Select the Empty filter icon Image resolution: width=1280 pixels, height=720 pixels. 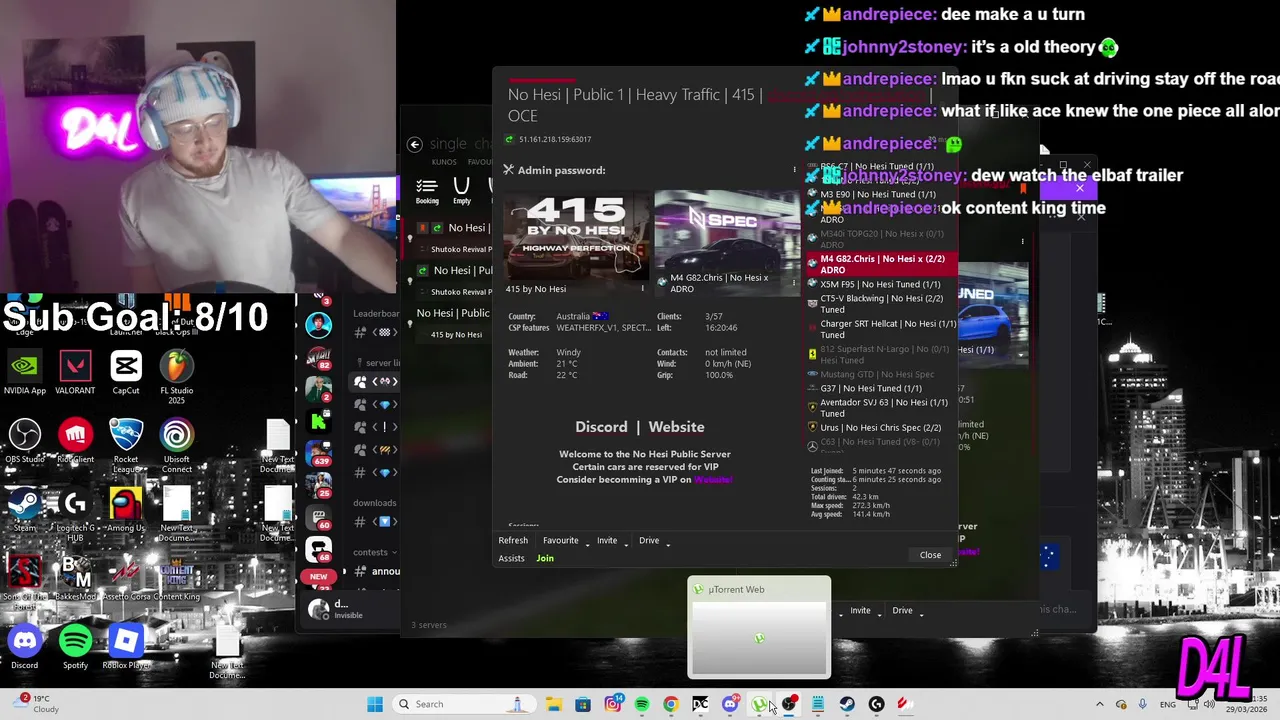pos(461,190)
